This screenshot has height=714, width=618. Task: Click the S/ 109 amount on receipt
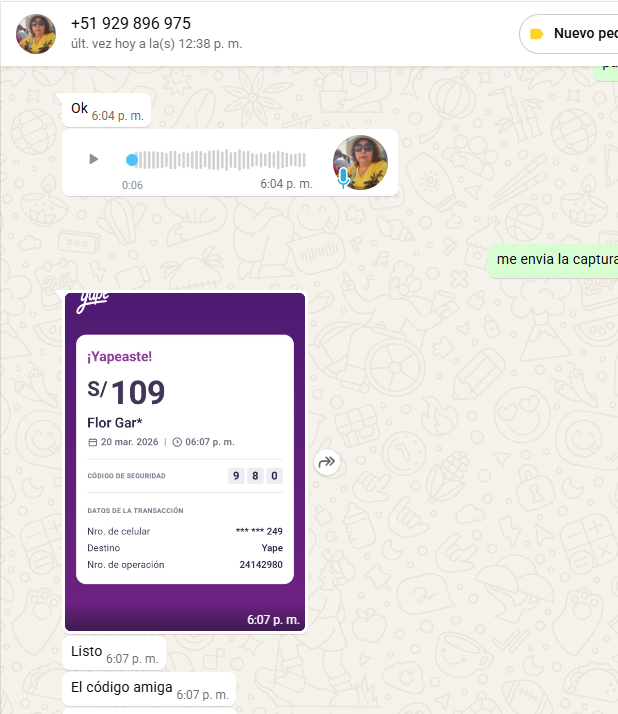(126, 392)
